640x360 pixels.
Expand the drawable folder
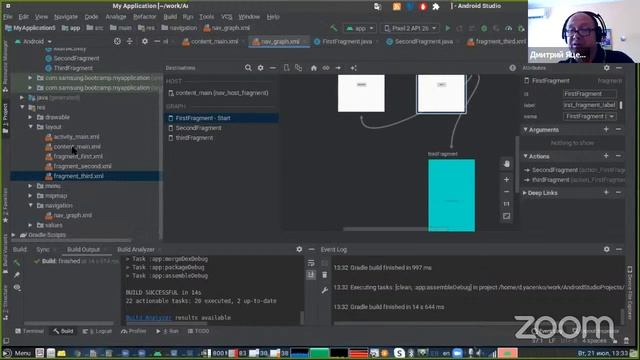click(x=31, y=117)
